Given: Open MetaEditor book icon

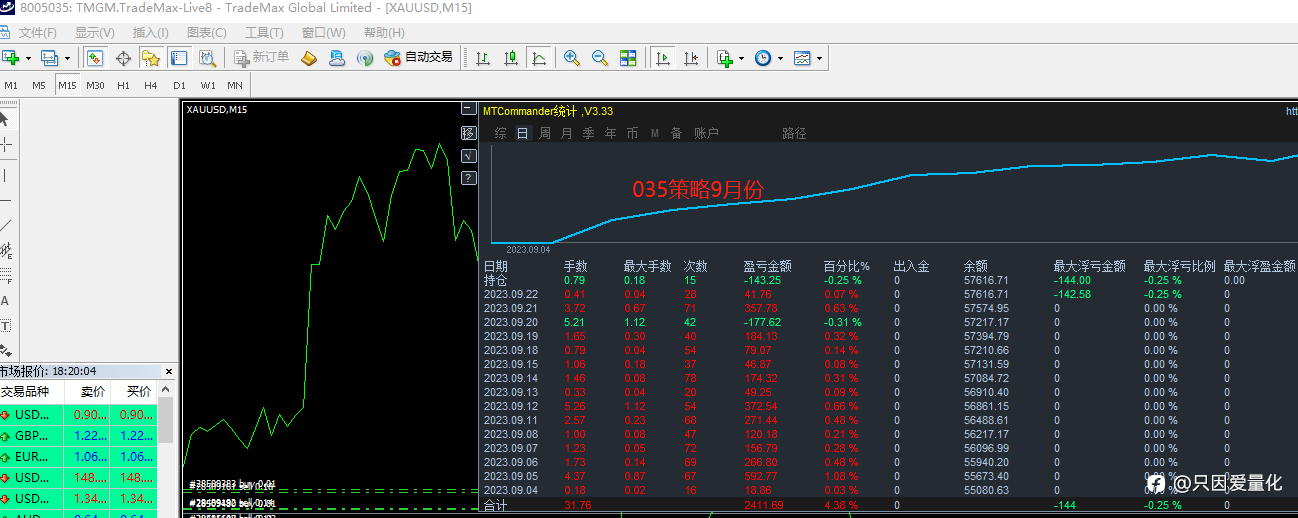Looking at the screenshot, I should (x=309, y=58).
